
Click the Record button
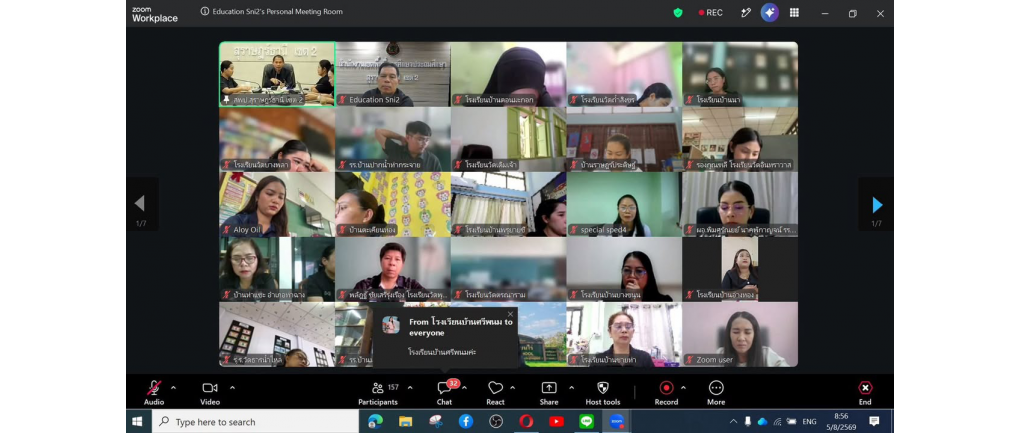pyautogui.click(x=666, y=393)
